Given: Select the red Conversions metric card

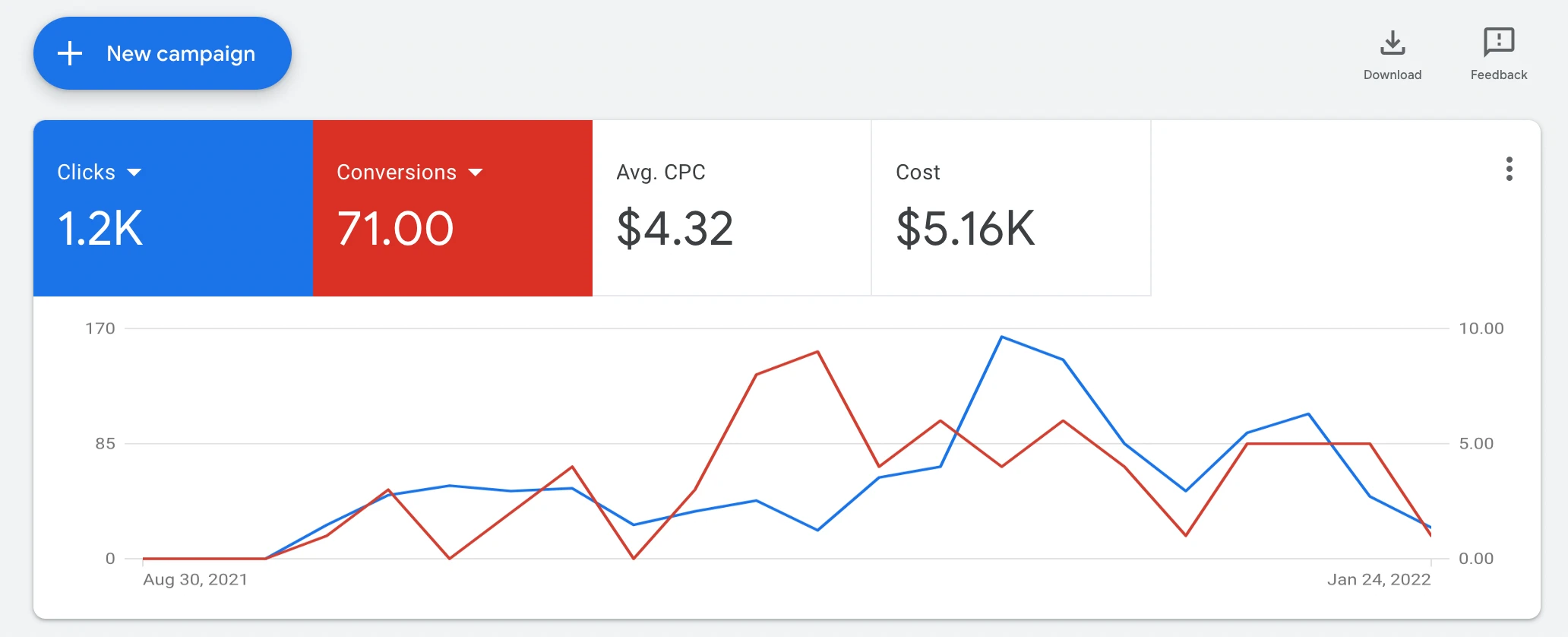Looking at the screenshot, I should point(453,208).
